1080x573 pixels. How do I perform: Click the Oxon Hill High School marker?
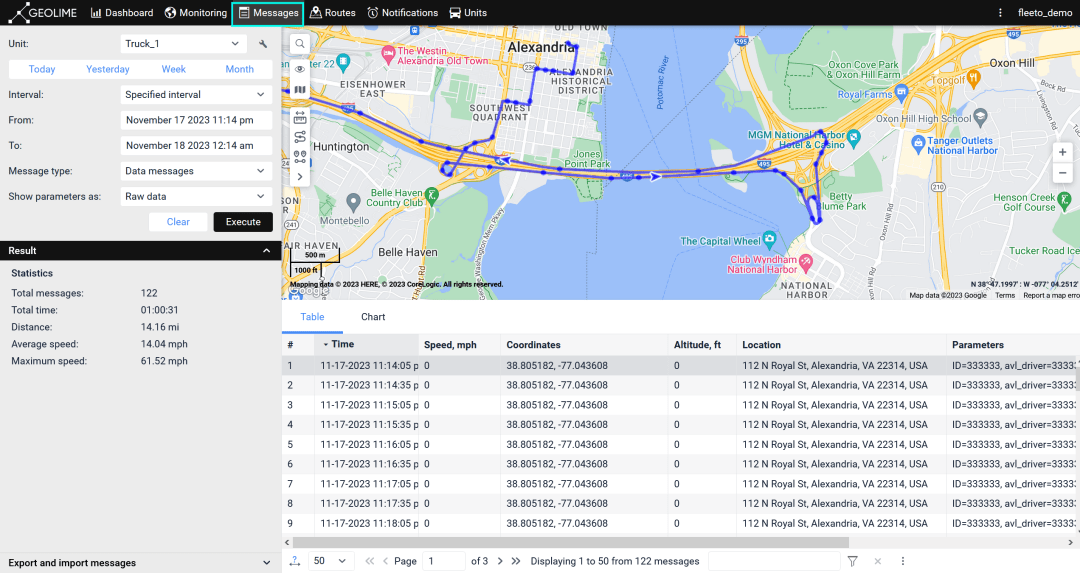coord(981,116)
